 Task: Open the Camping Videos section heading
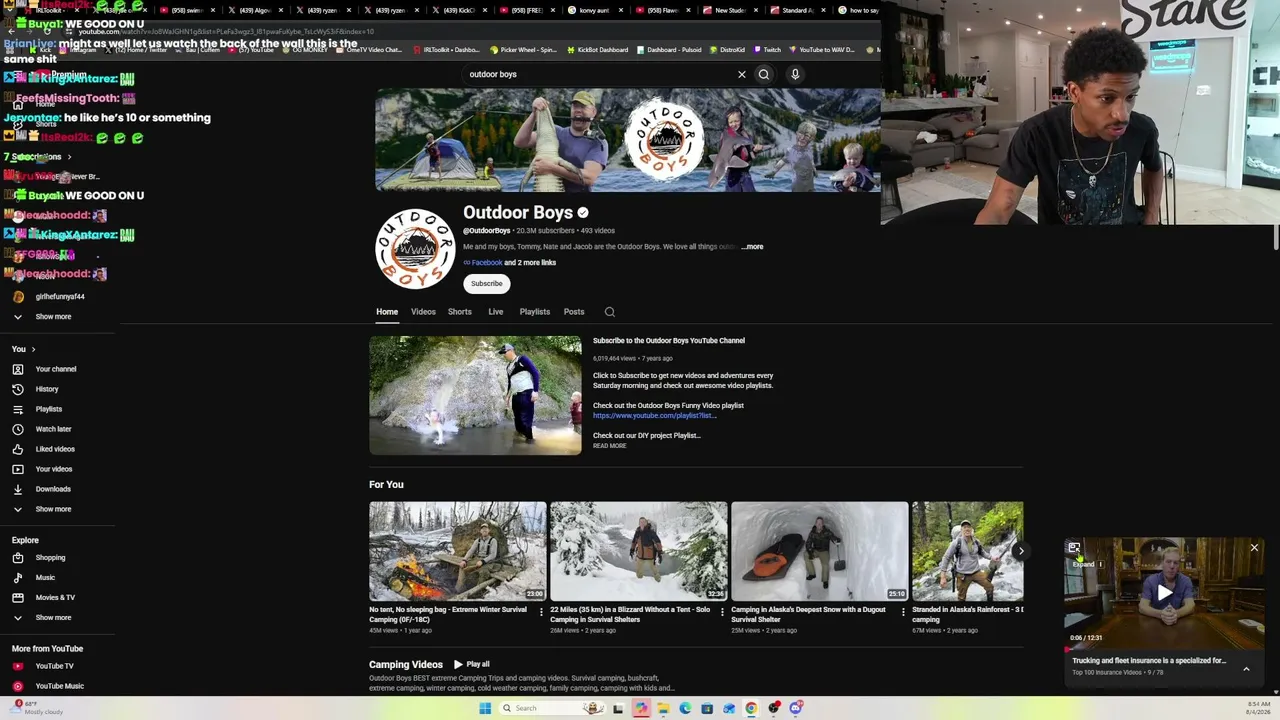click(406, 664)
